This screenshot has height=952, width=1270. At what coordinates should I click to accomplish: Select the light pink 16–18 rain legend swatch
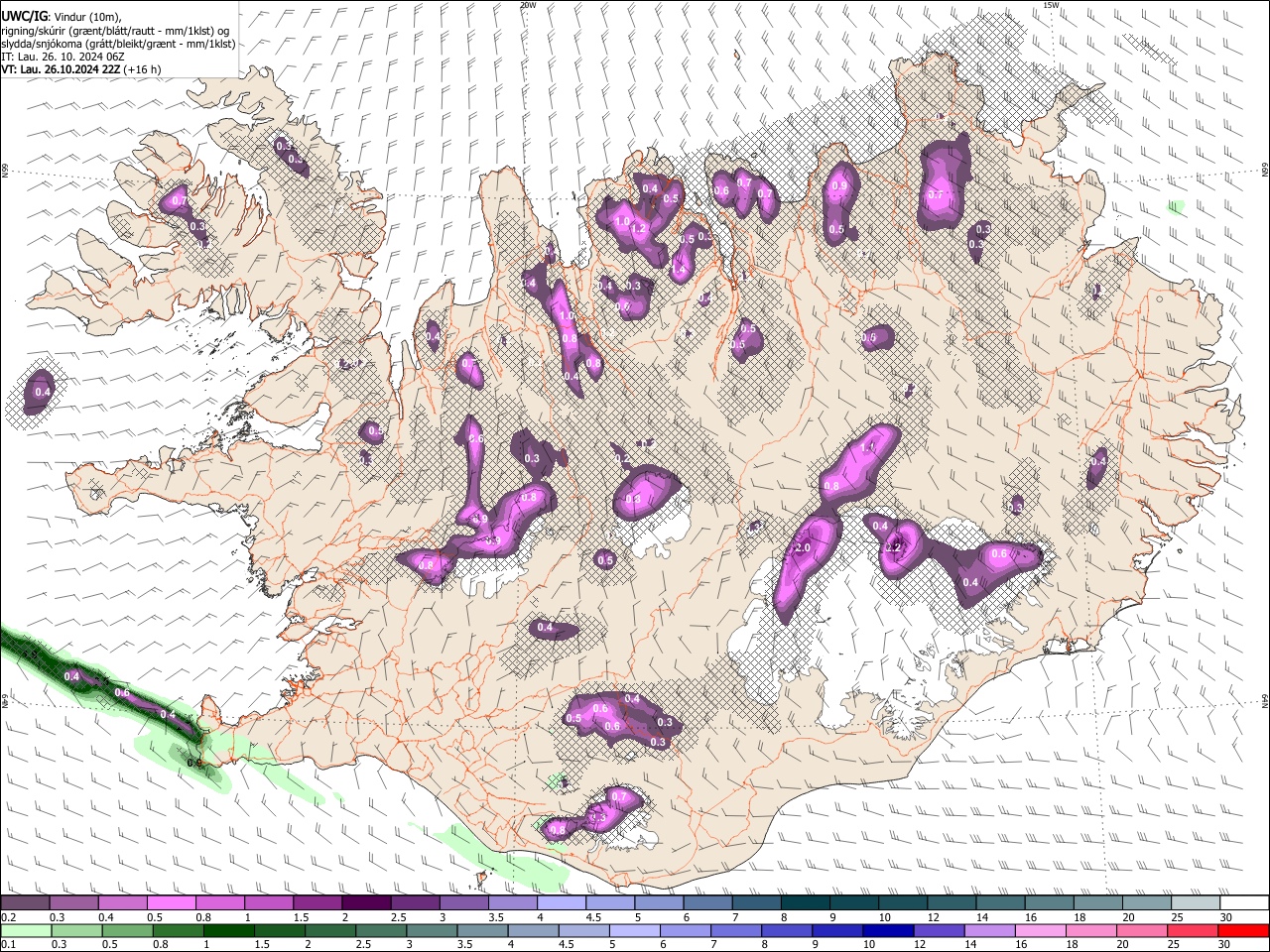(1040, 930)
